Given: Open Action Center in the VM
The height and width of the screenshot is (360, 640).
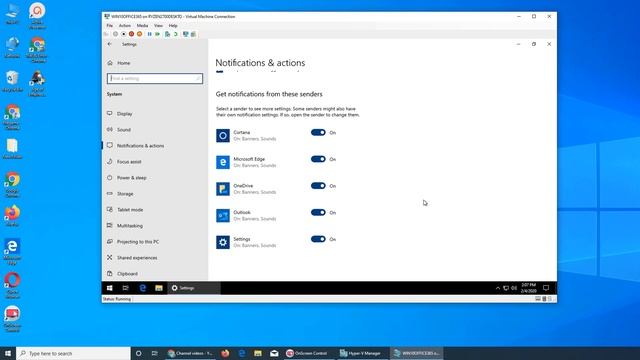Looking at the screenshot, I should pyautogui.click(x=546, y=288).
